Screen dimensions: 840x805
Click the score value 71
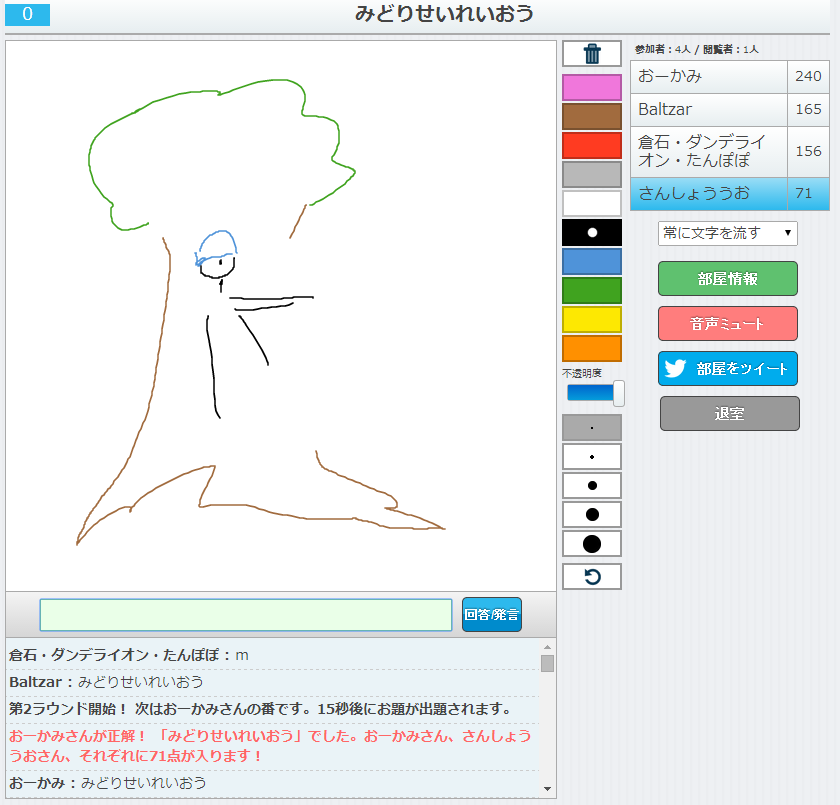point(803,193)
